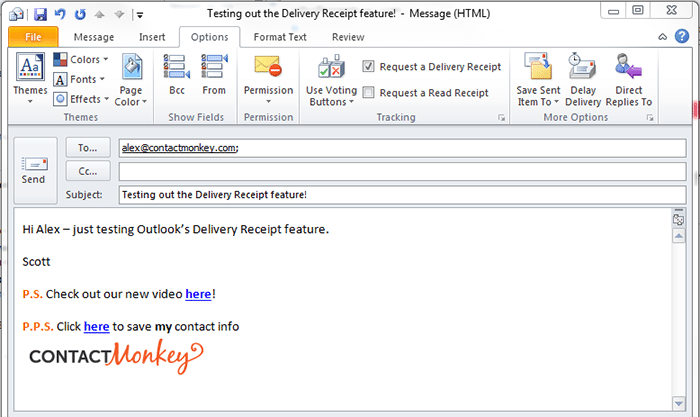Show the Bcc field

click(177, 74)
